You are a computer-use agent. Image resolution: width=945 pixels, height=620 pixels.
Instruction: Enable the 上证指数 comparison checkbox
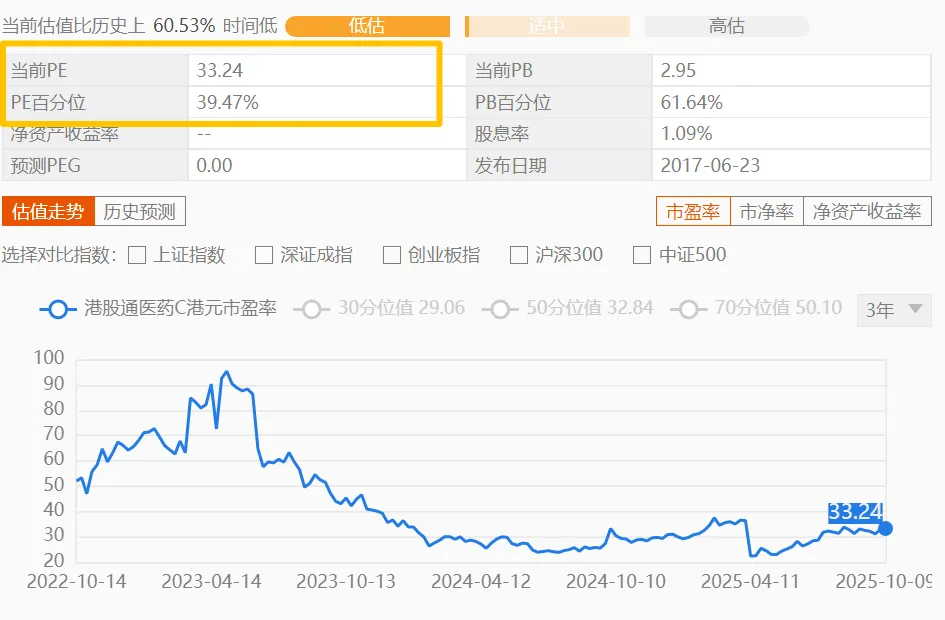pyautogui.click(x=137, y=255)
